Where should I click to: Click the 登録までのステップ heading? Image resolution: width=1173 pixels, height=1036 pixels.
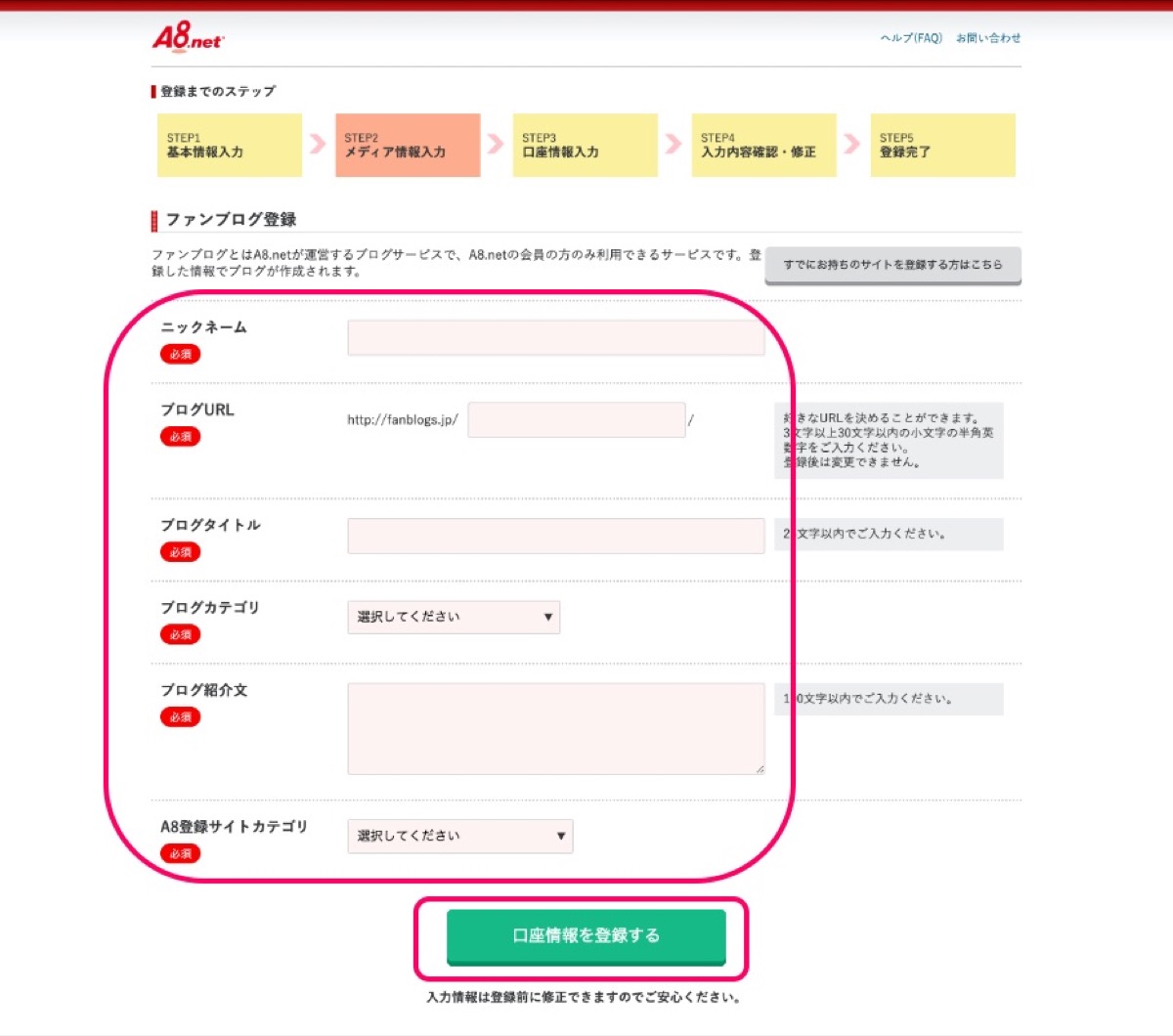[218, 91]
